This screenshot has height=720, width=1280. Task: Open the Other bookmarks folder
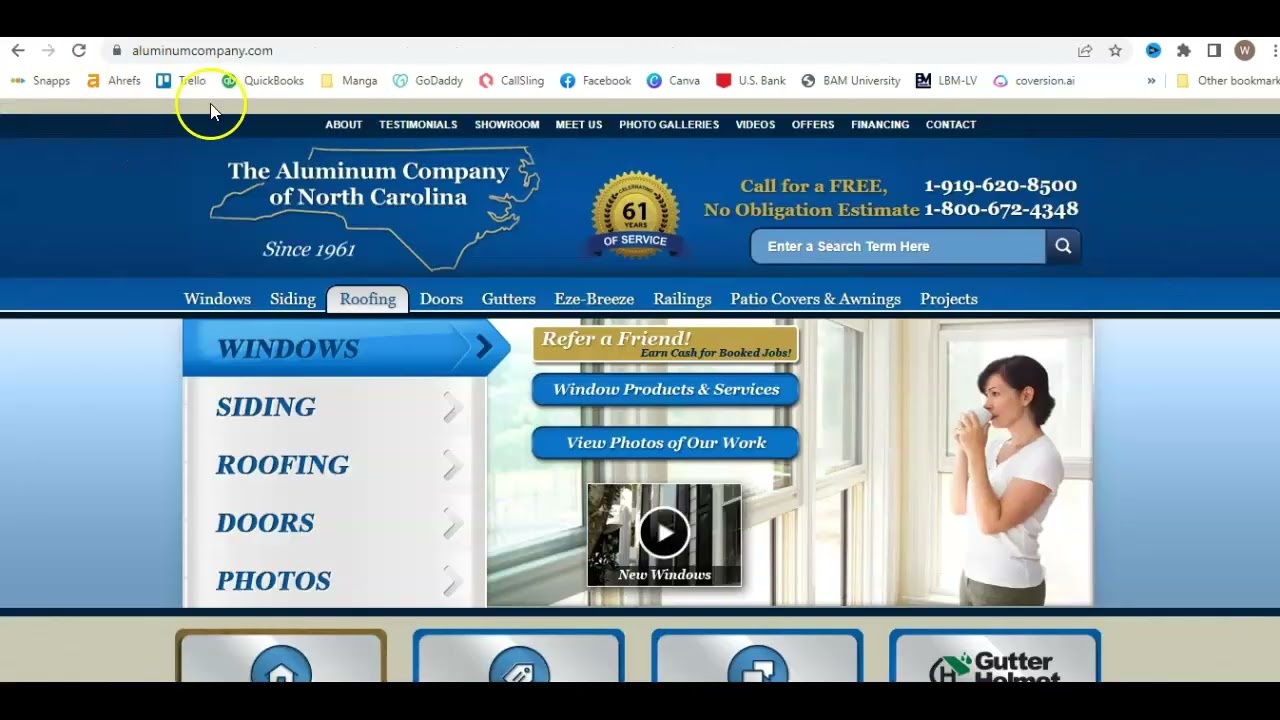(1227, 80)
